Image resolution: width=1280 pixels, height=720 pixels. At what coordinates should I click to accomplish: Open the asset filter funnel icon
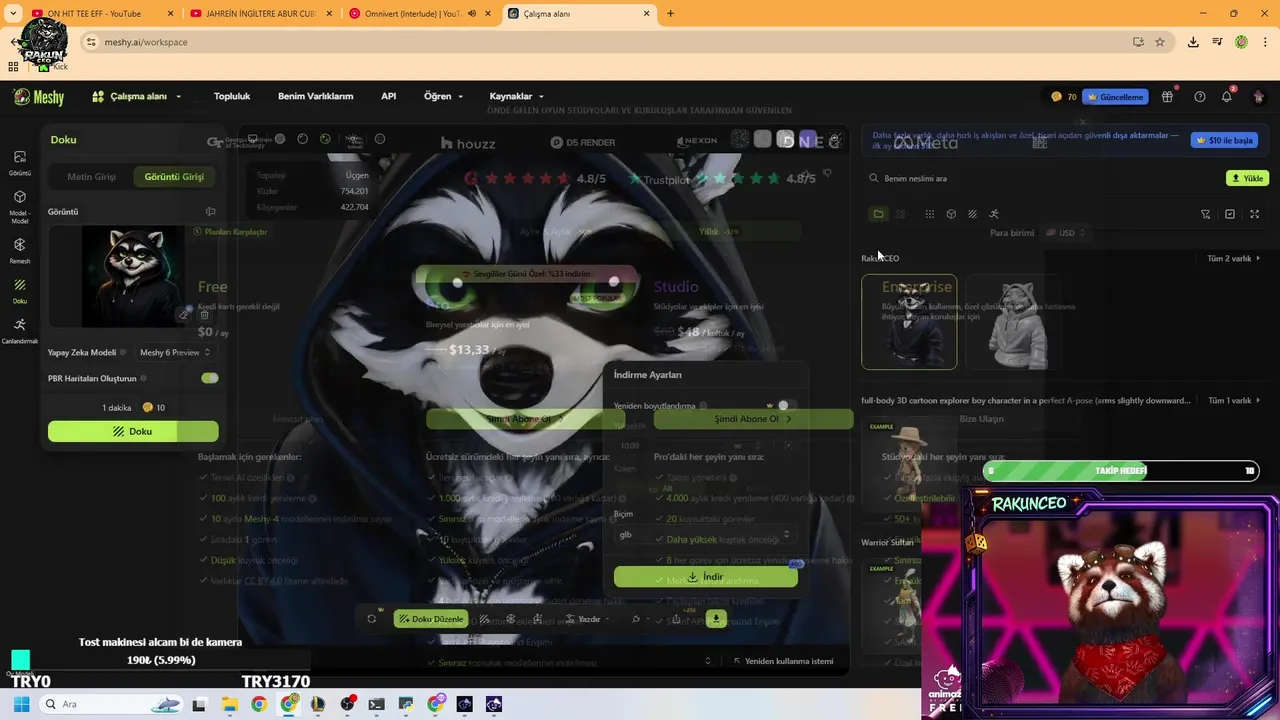click(1205, 214)
